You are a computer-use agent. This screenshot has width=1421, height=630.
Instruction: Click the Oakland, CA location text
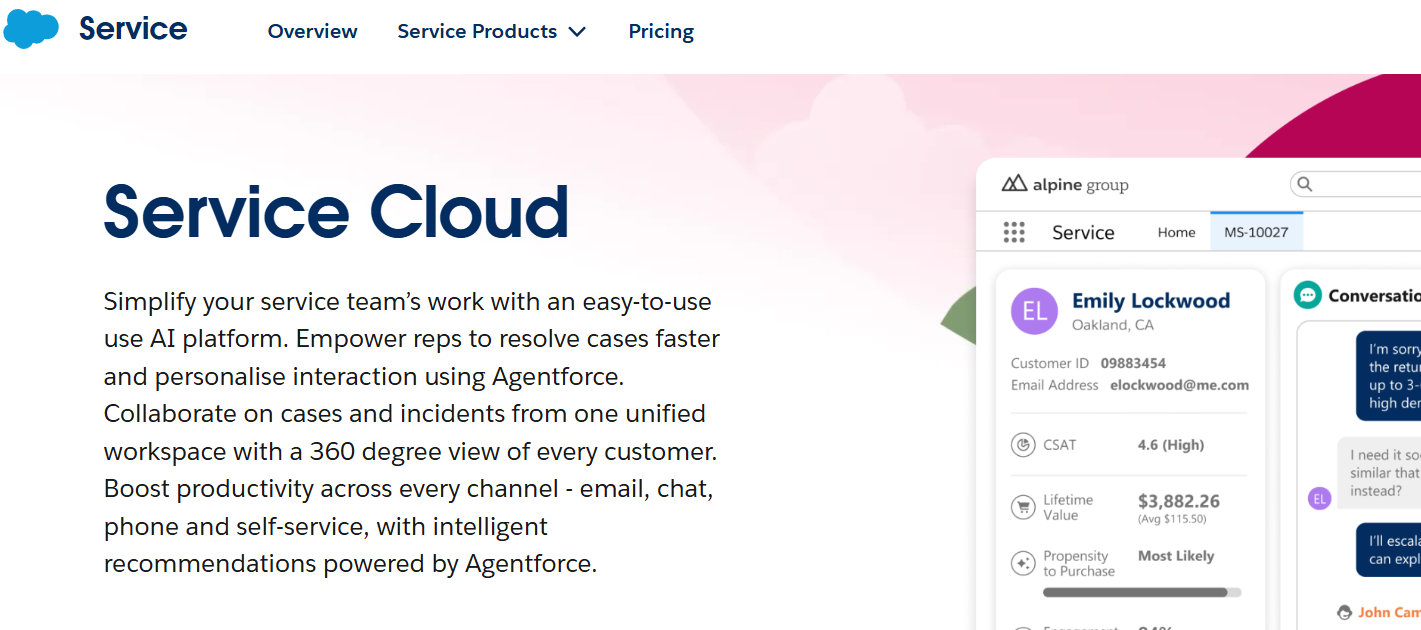coord(1112,325)
